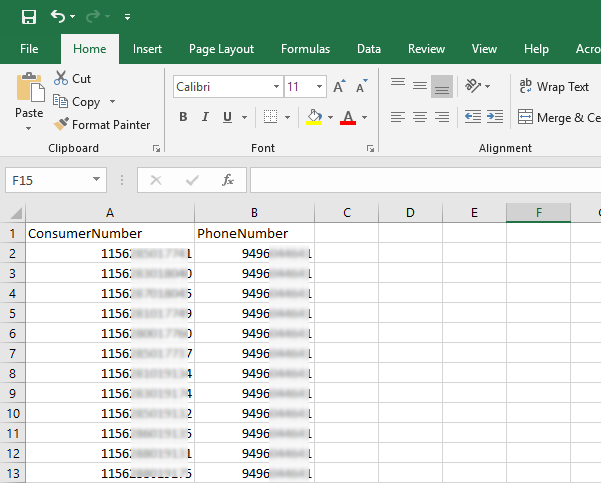Toggle Bold formatting

click(x=183, y=117)
